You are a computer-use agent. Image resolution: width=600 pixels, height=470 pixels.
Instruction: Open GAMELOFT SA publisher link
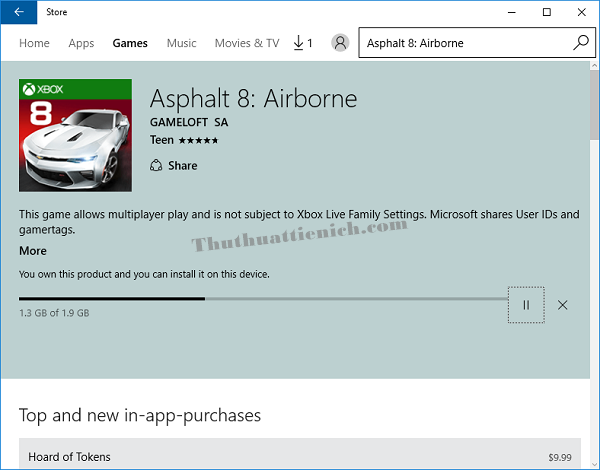(188, 122)
